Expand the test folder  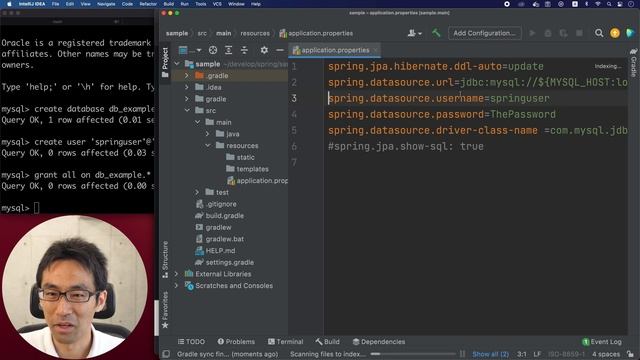coord(197,192)
